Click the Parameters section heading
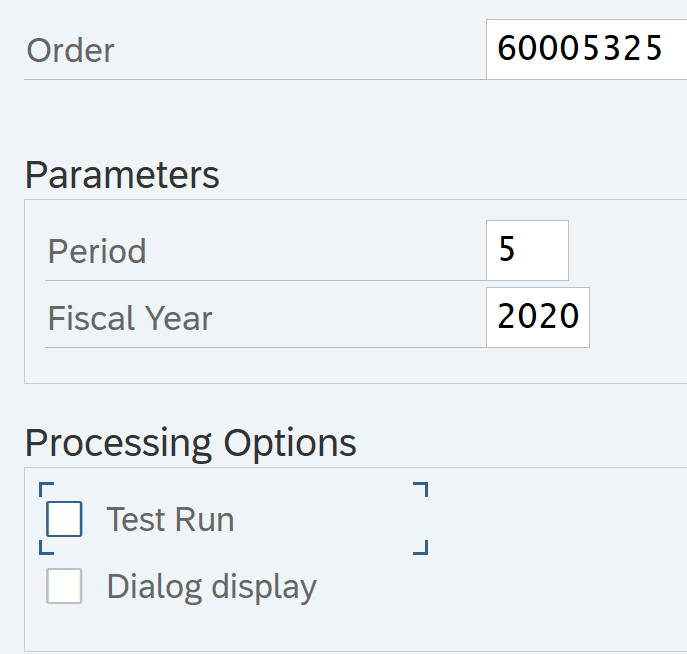Screen dimensions: 687x654 [x=122, y=175]
